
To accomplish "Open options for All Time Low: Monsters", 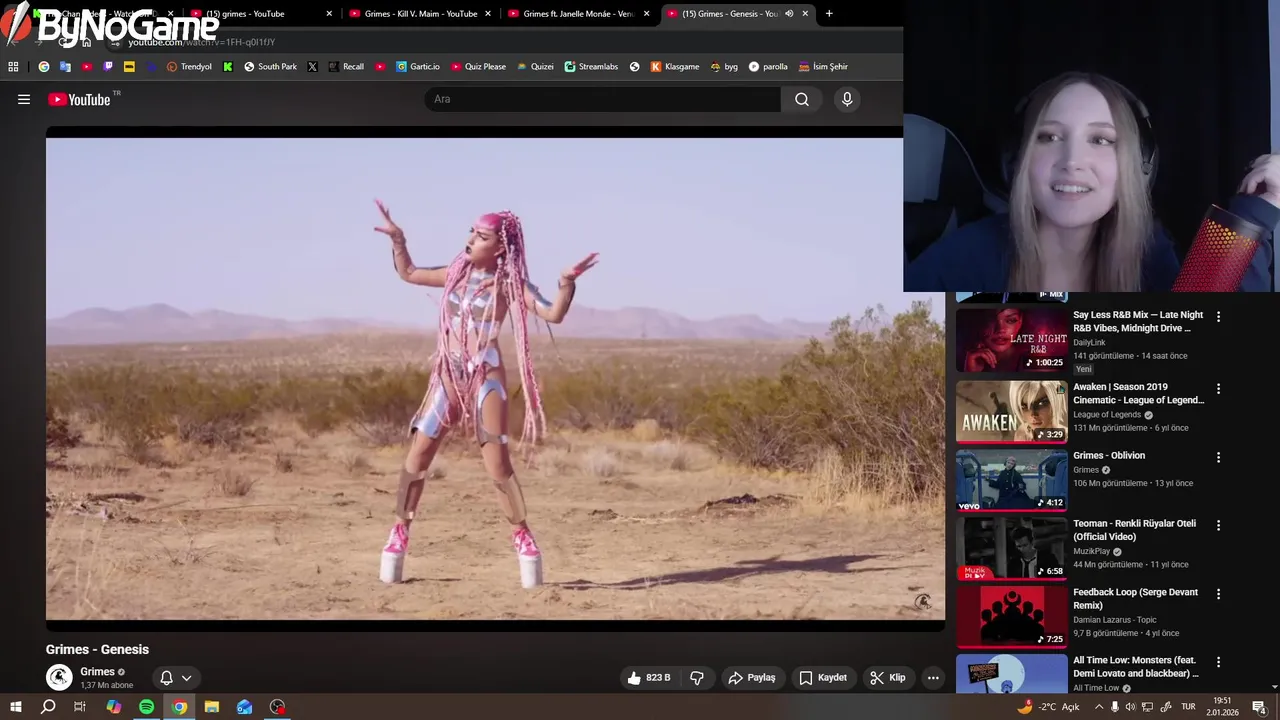I will (1218, 662).
